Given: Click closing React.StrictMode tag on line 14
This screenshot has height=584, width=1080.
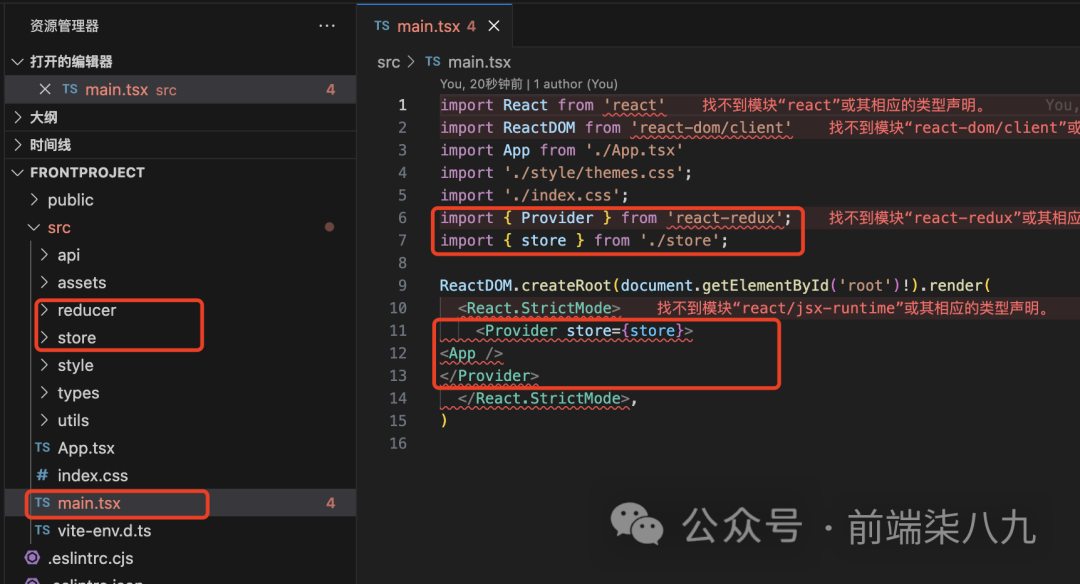Looking at the screenshot, I should [543, 398].
